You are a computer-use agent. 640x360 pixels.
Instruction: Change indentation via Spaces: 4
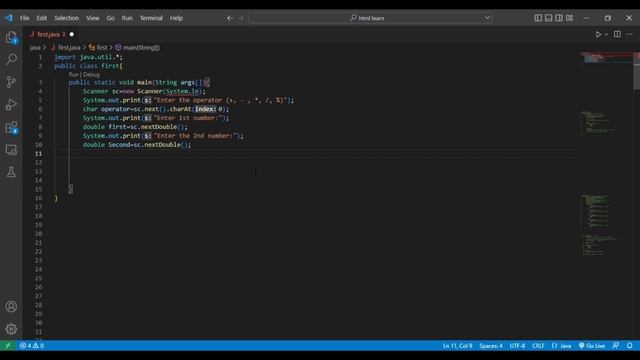(491, 346)
